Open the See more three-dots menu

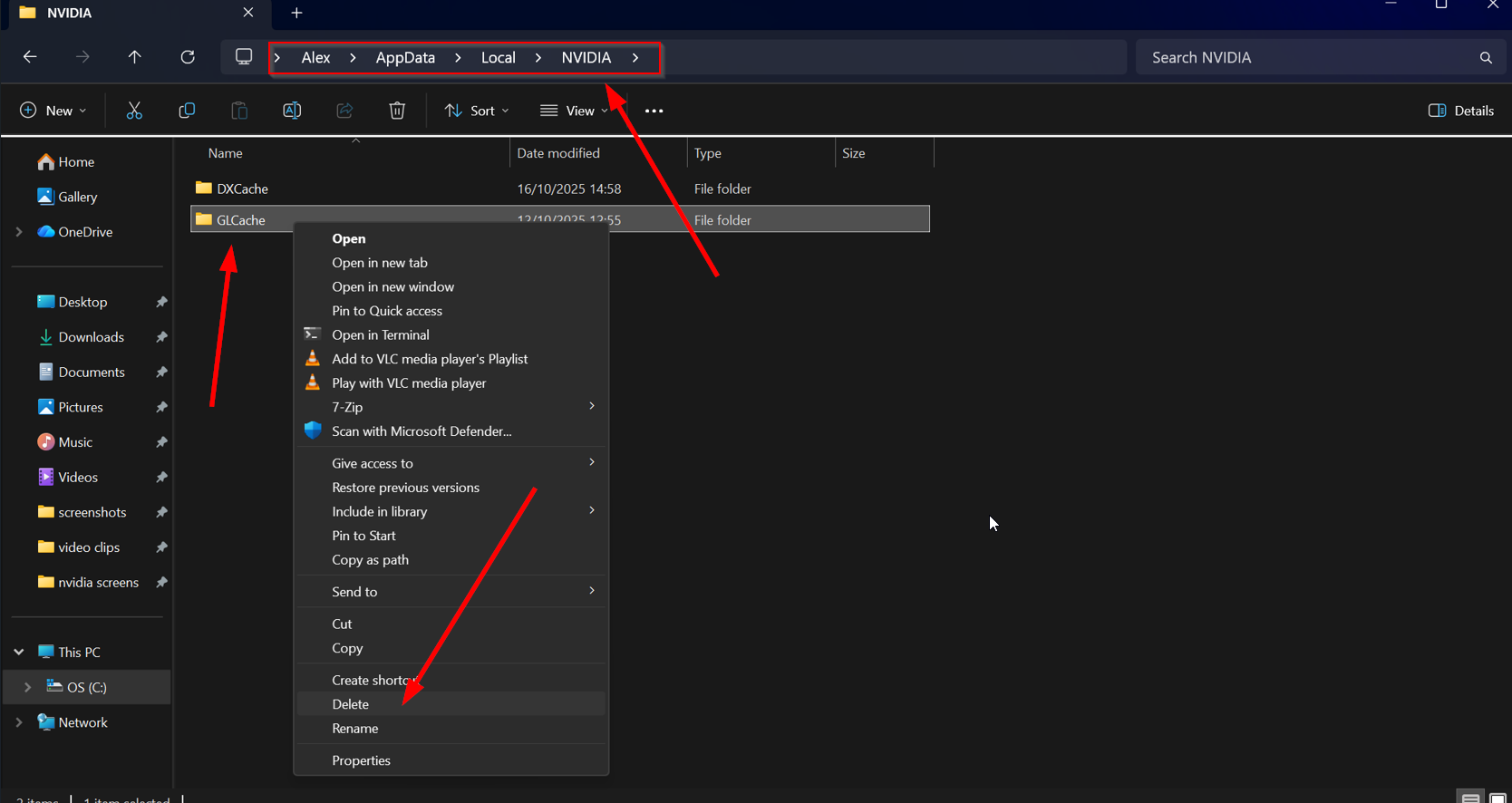[654, 111]
